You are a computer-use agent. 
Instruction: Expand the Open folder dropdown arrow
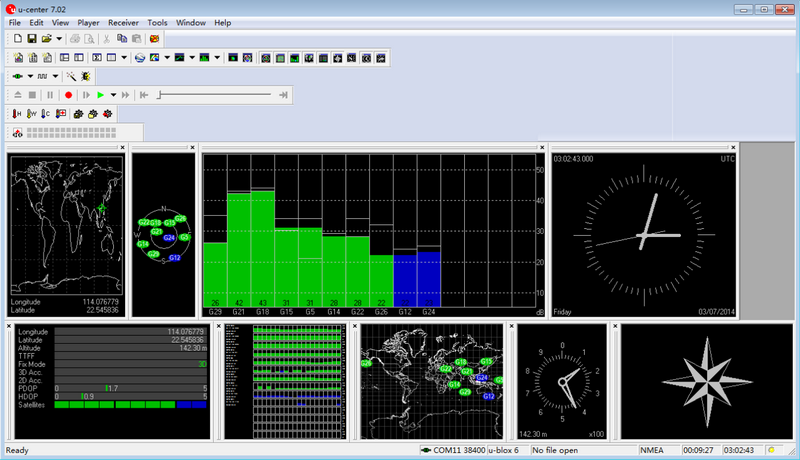click(60, 38)
